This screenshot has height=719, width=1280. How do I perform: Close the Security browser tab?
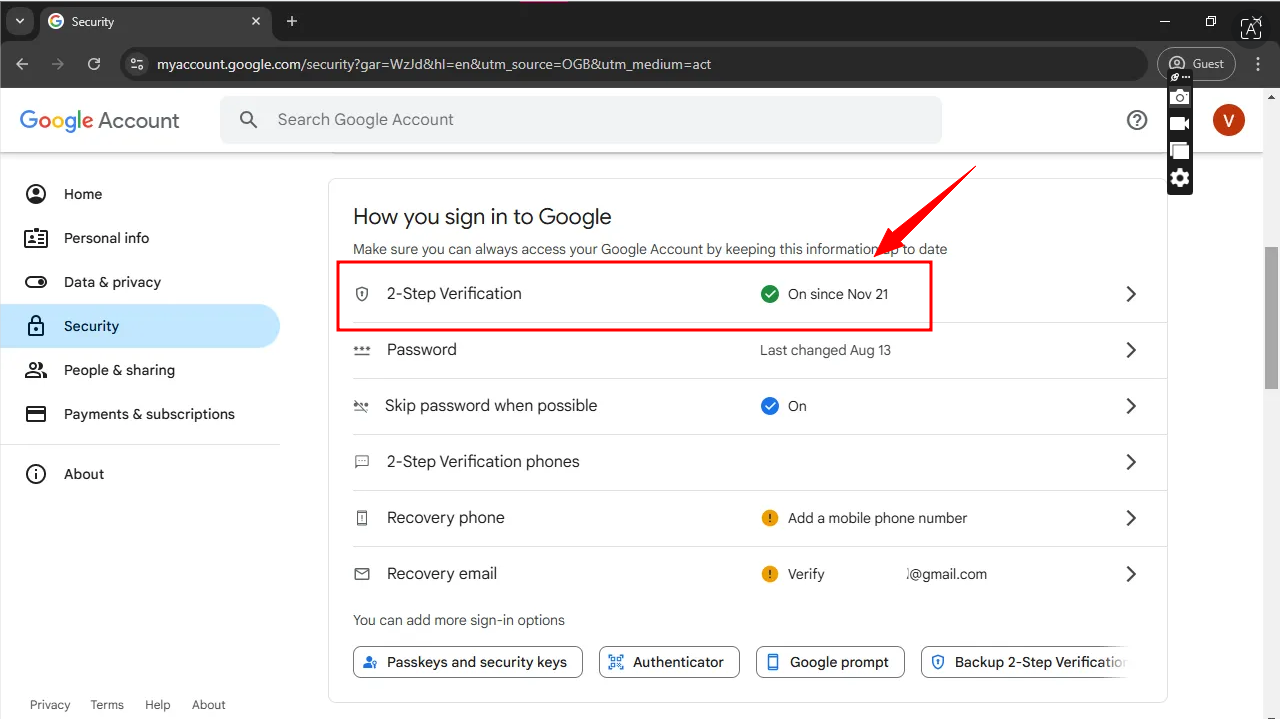pos(256,21)
